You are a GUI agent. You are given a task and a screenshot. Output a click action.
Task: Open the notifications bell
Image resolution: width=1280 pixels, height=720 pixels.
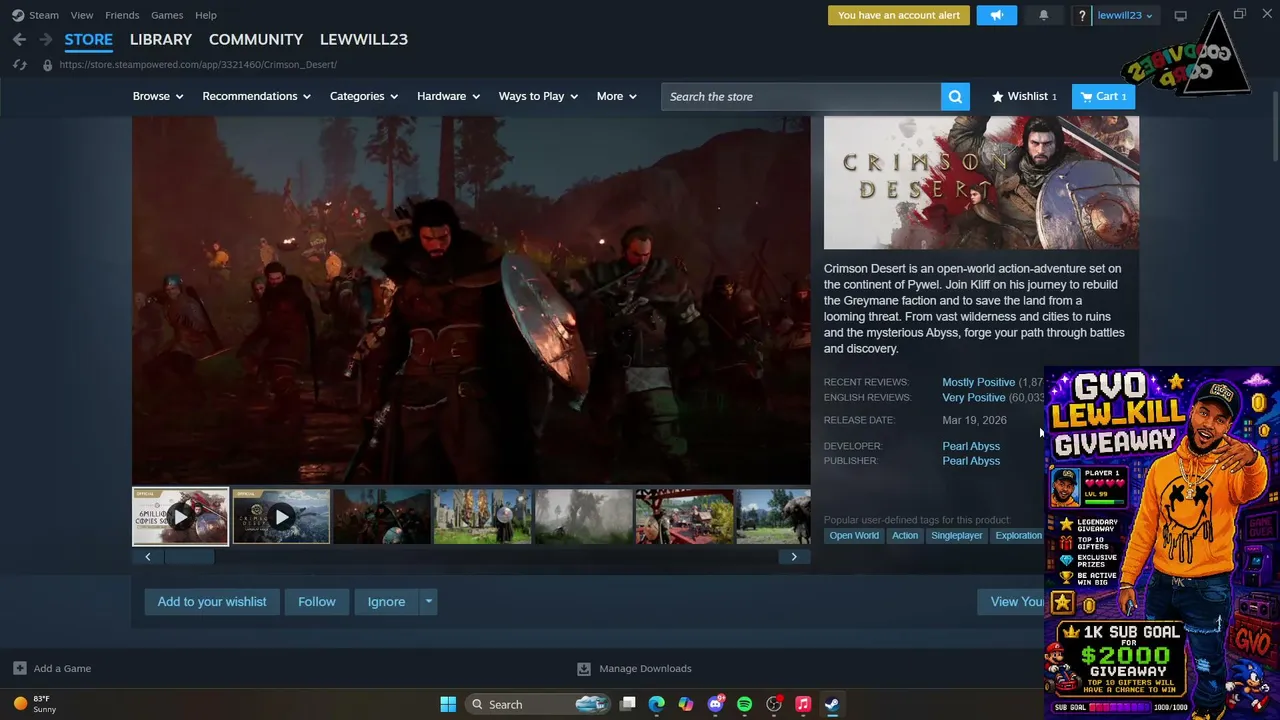[x=1043, y=15]
